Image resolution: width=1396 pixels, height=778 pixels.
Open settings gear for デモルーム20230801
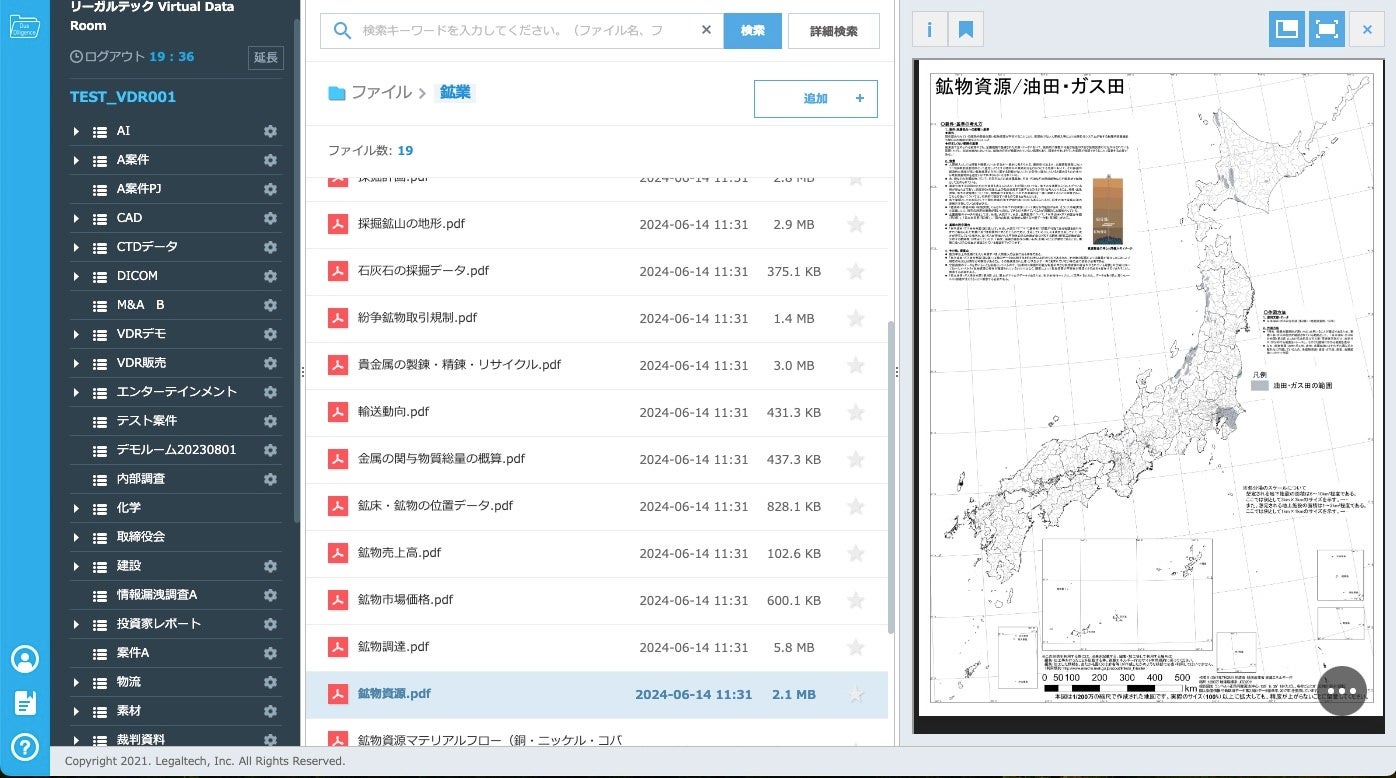click(270, 450)
